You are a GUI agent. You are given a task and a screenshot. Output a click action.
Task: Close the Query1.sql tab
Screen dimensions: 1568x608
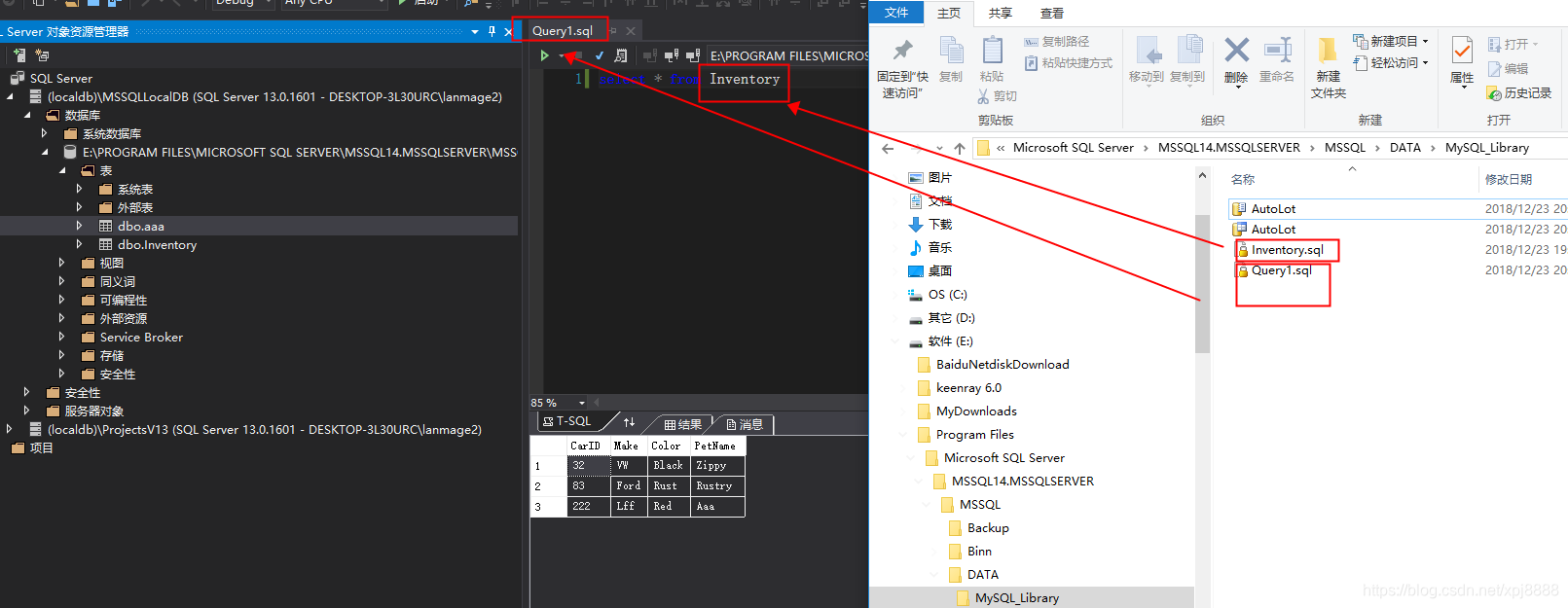point(631,31)
